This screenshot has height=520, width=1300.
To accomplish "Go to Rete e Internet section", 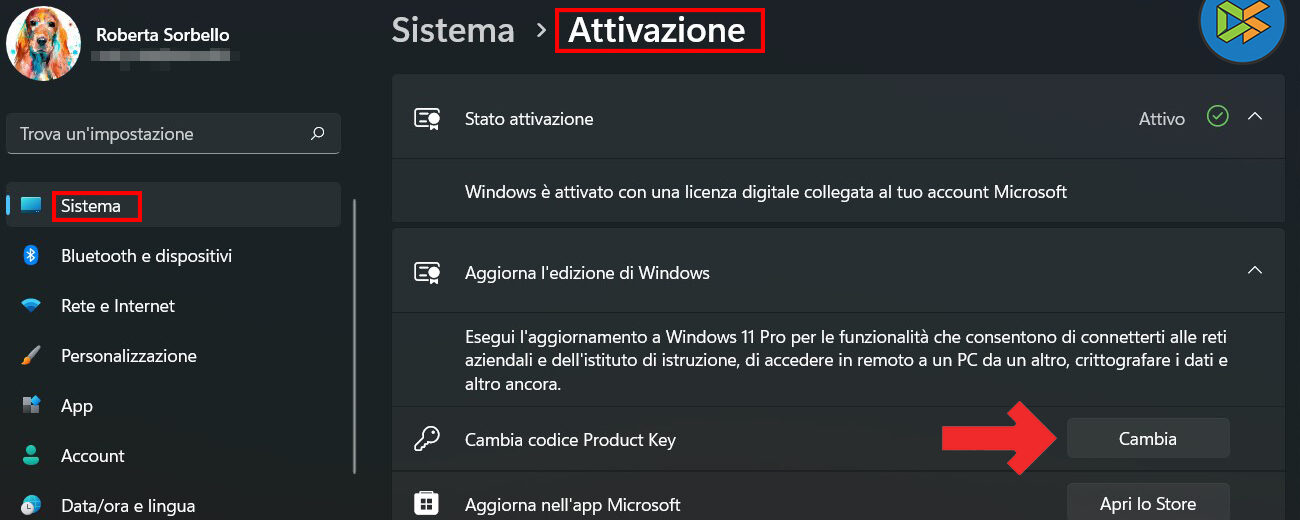I will click(117, 306).
